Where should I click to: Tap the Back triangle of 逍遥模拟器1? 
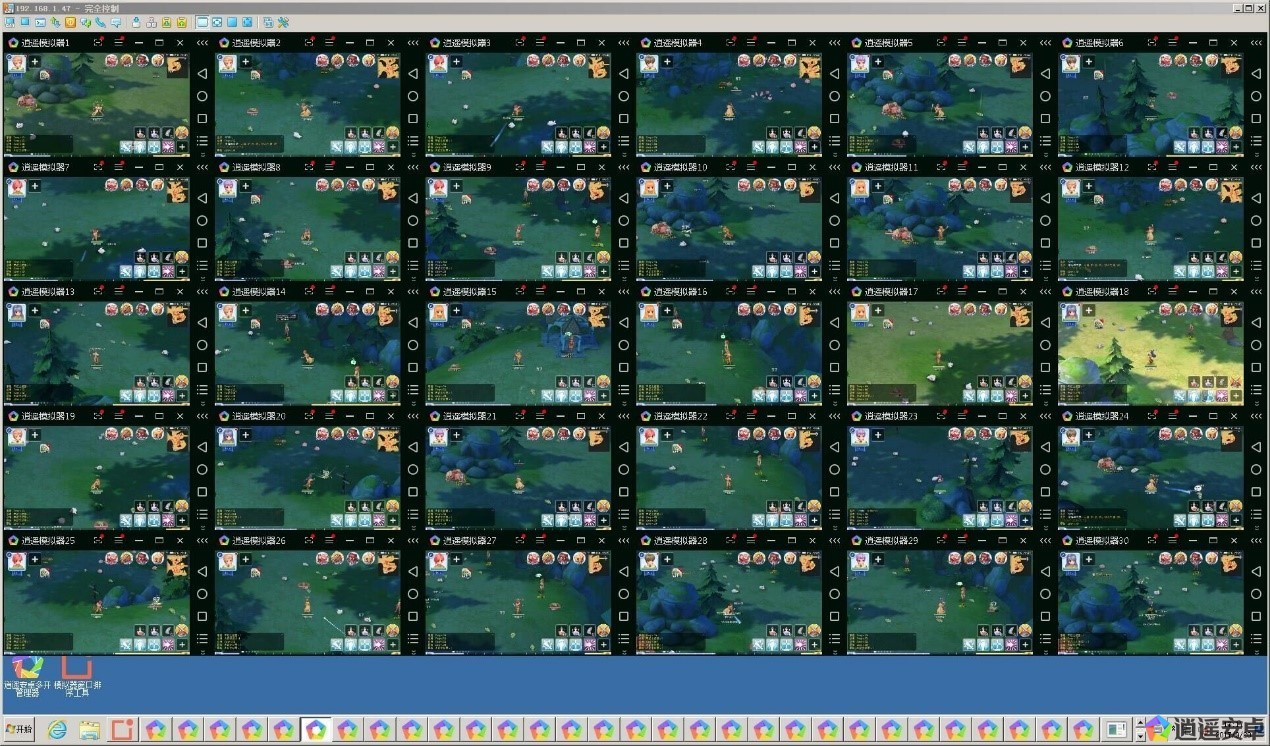coord(202,73)
